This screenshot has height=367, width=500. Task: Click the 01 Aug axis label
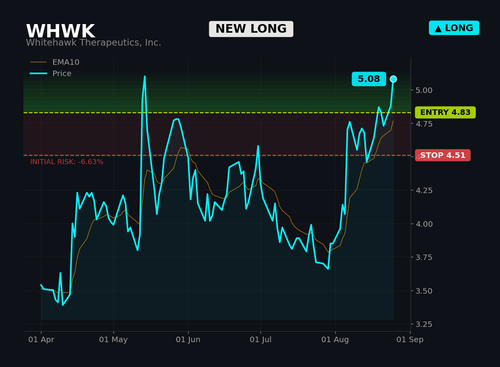[x=335, y=340]
